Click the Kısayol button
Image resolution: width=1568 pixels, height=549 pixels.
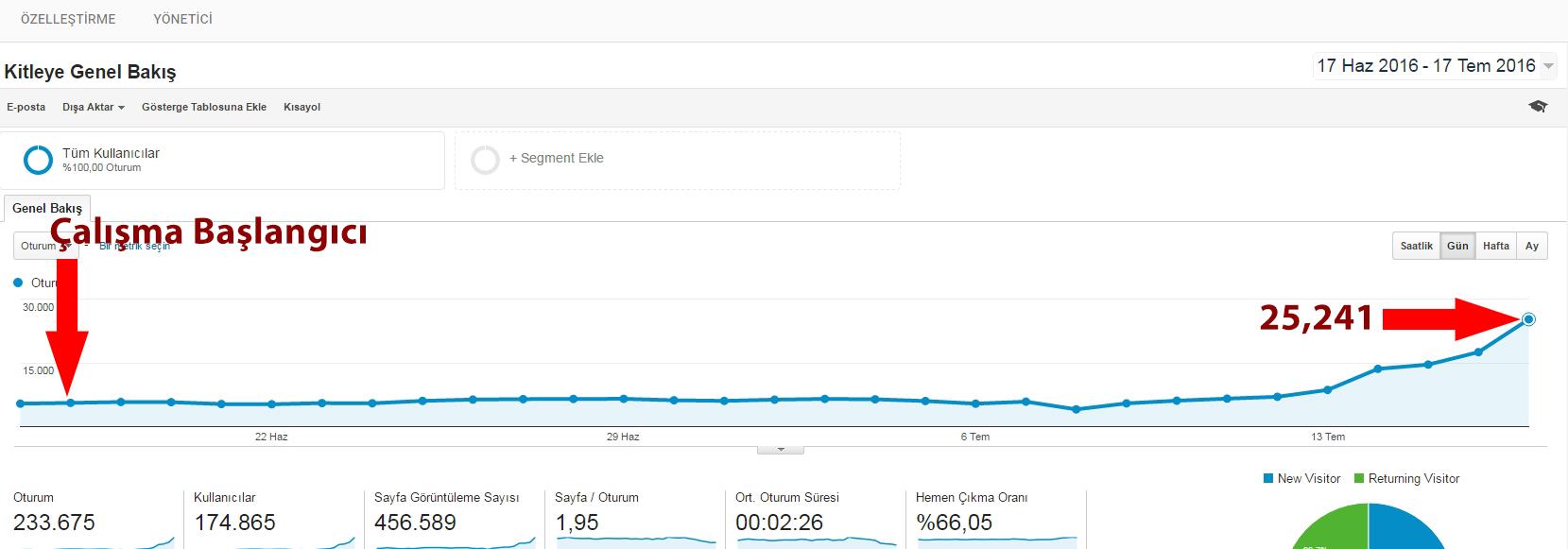[x=302, y=107]
